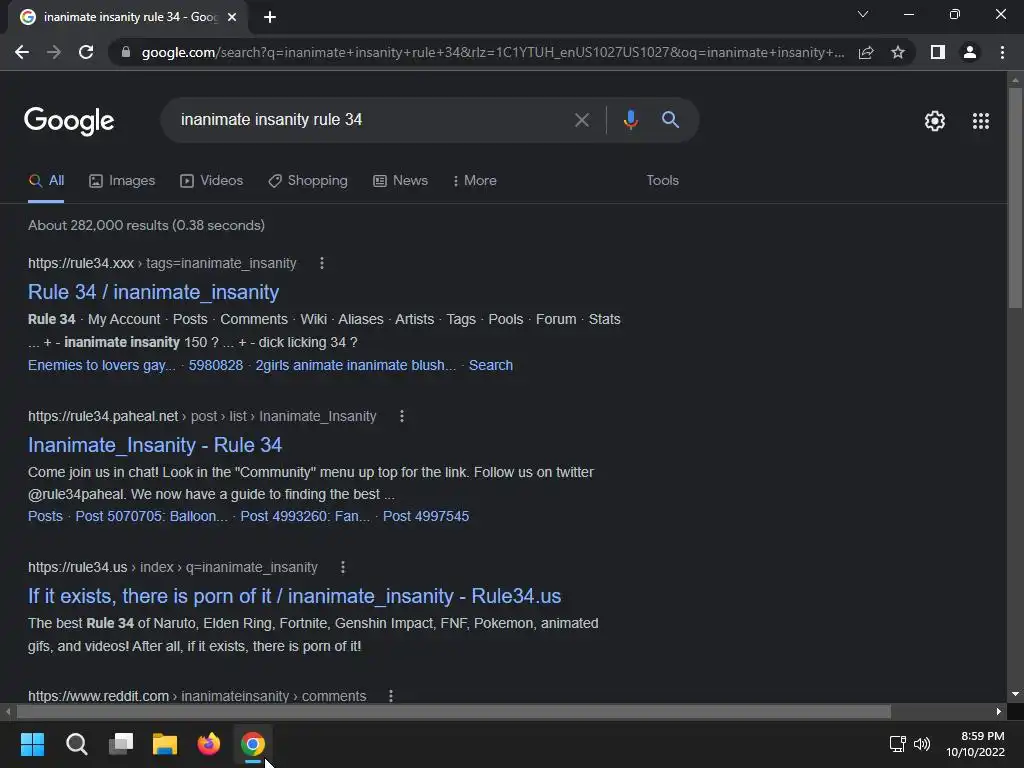This screenshot has width=1024, height=768.
Task: Click the address bar URL
Action: tap(492, 52)
